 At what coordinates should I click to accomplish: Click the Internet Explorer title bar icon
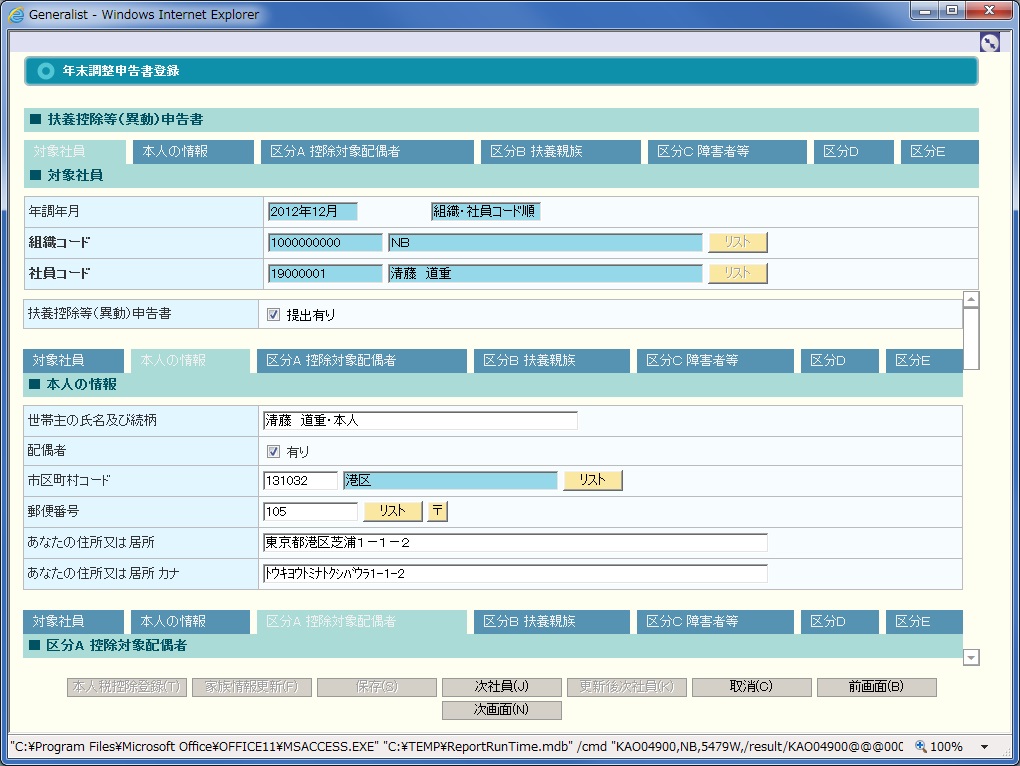coord(16,14)
